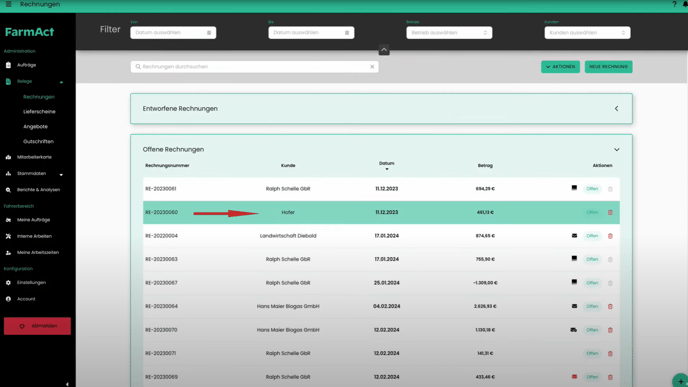The height and width of the screenshot is (387, 688).
Task: Click the Mitarbeiterkarte sidebar icon
Action: (x=8, y=157)
